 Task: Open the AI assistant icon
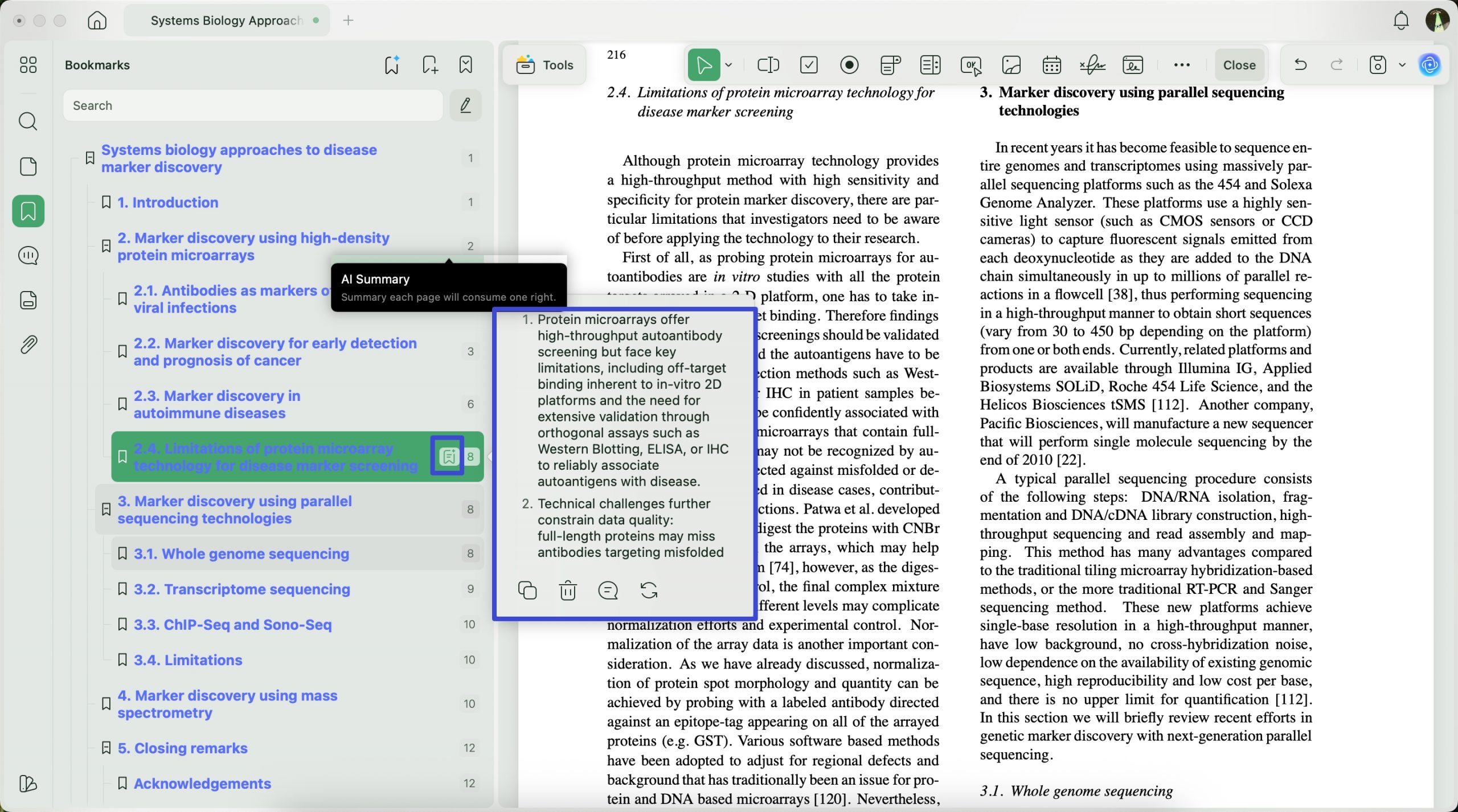pos(1430,65)
